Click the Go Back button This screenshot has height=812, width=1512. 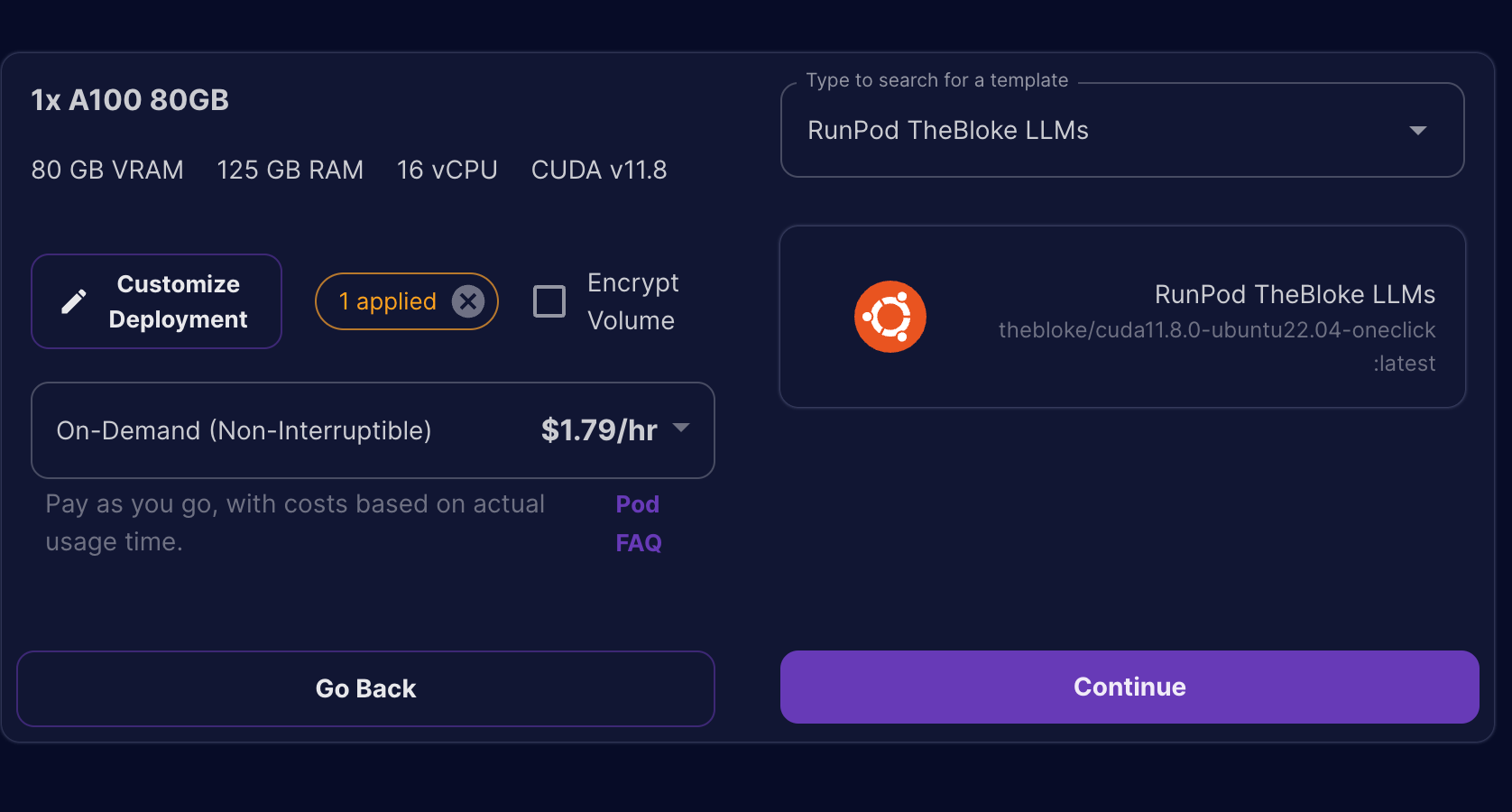365,688
